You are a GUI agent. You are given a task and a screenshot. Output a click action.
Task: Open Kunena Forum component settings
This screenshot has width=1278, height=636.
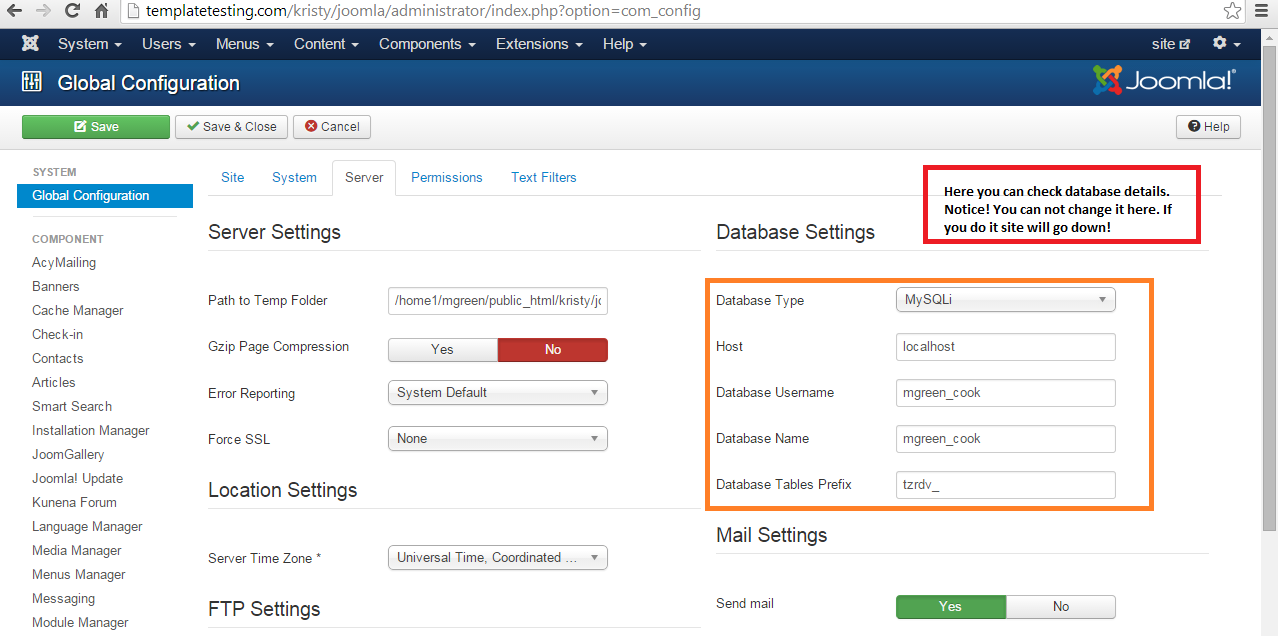click(74, 502)
